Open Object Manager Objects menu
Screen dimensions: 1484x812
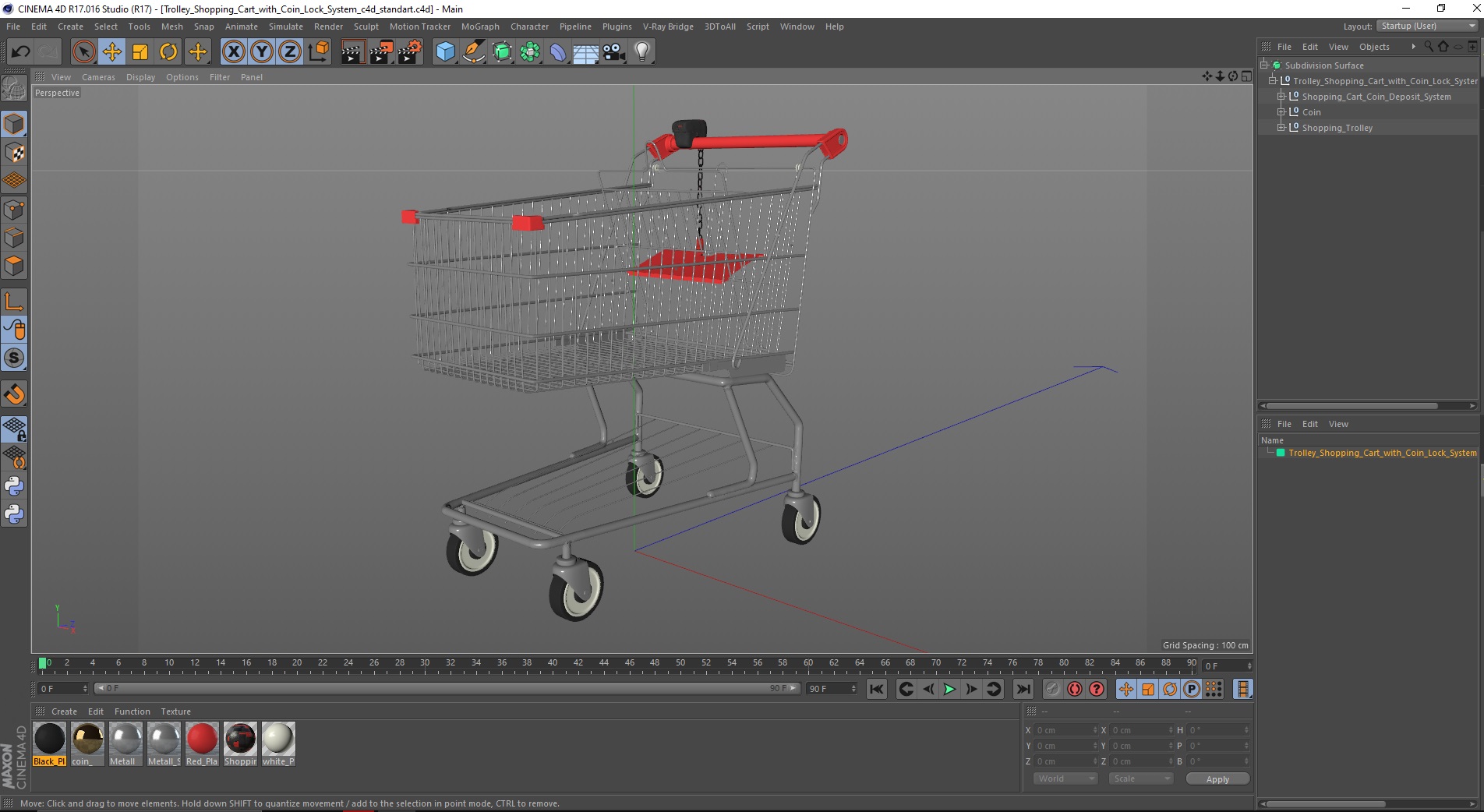click(x=1374, y=47)
